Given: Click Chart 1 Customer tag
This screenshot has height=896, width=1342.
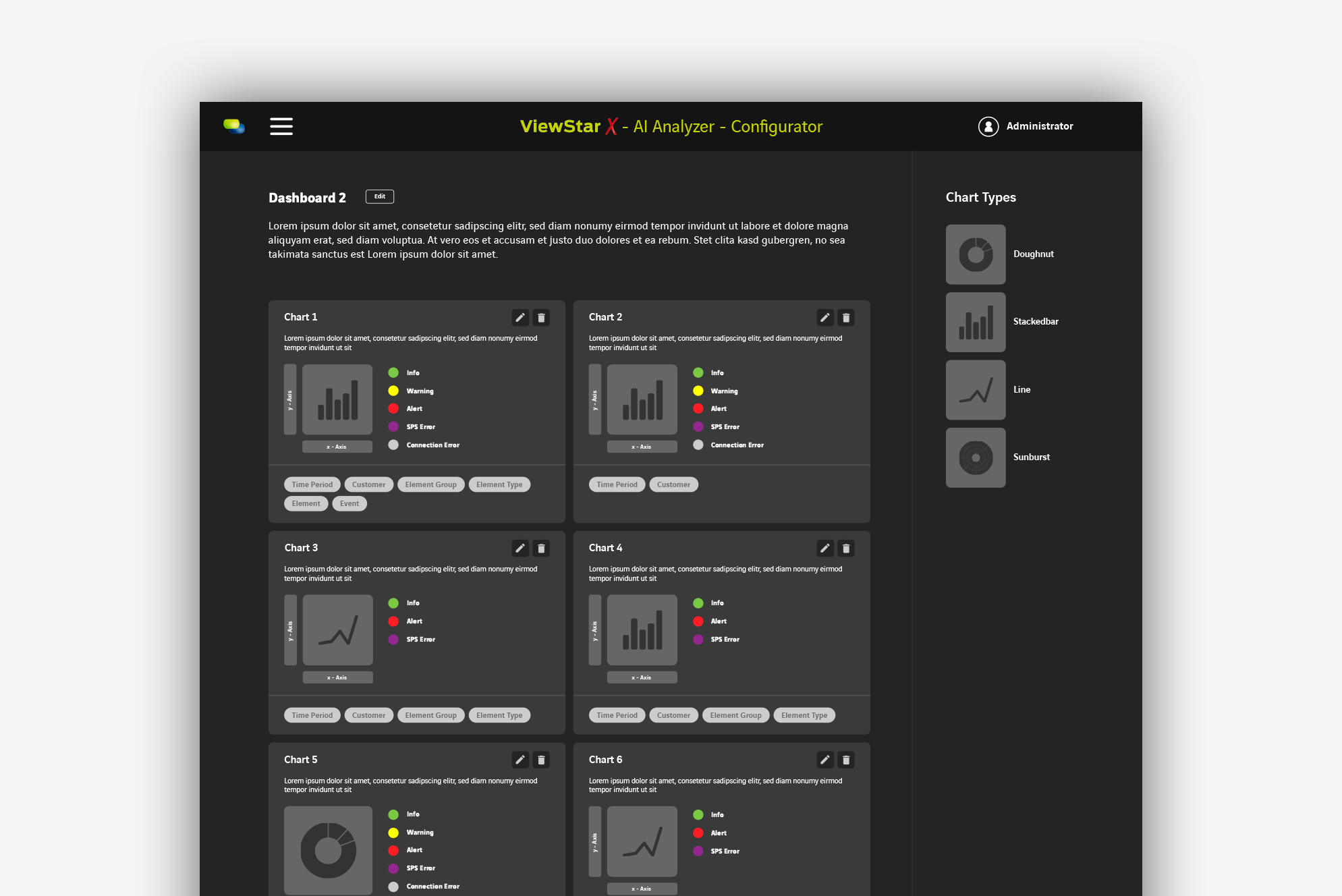Looking at the screenshot, I should [369, 484].
